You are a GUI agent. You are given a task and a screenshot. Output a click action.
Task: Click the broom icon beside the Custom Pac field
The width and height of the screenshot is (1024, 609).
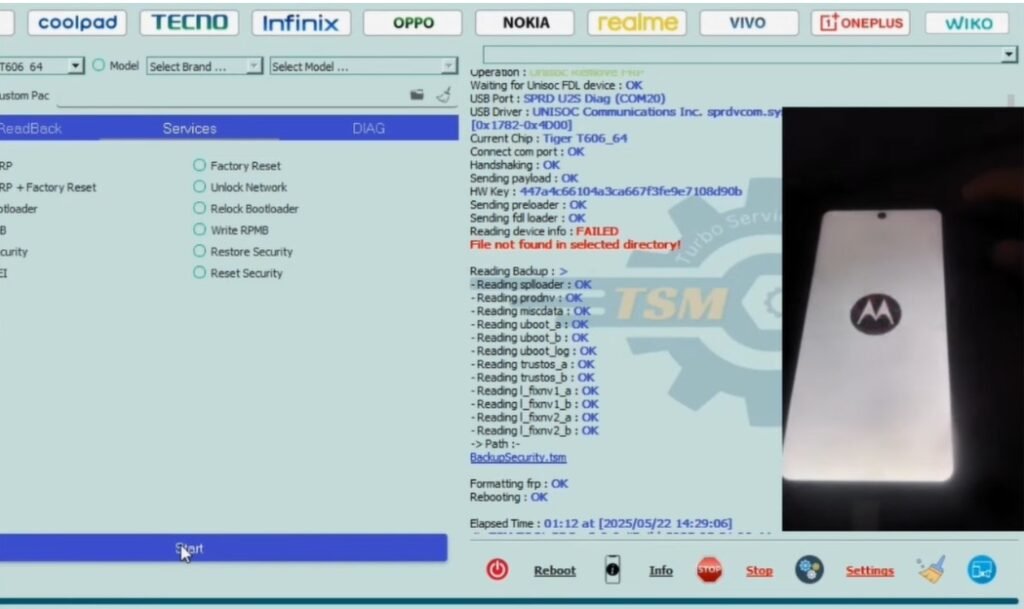pos(444,95)
